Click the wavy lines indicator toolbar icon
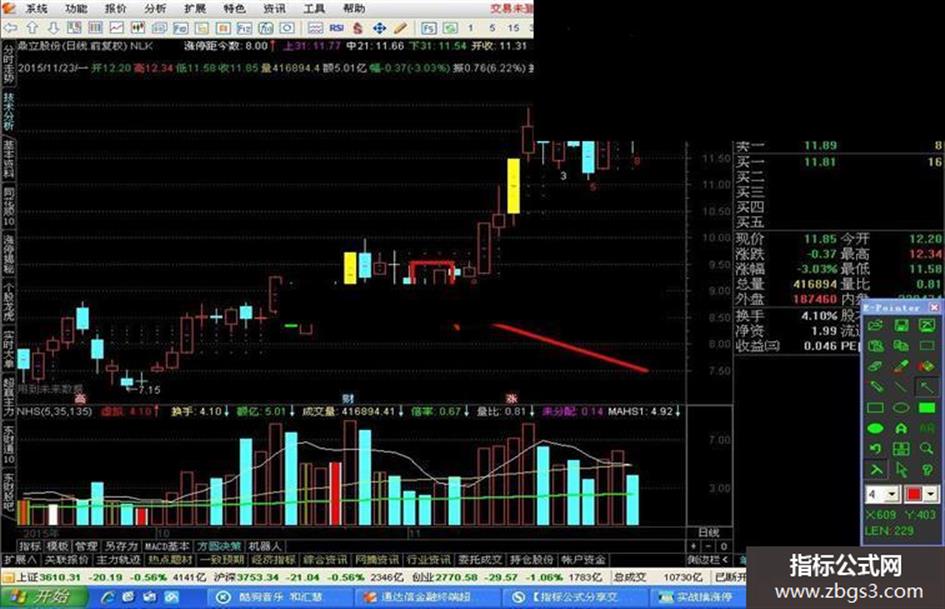Viewport: 945px width, 609px height. pyautogui.click(x=315, y=28)
